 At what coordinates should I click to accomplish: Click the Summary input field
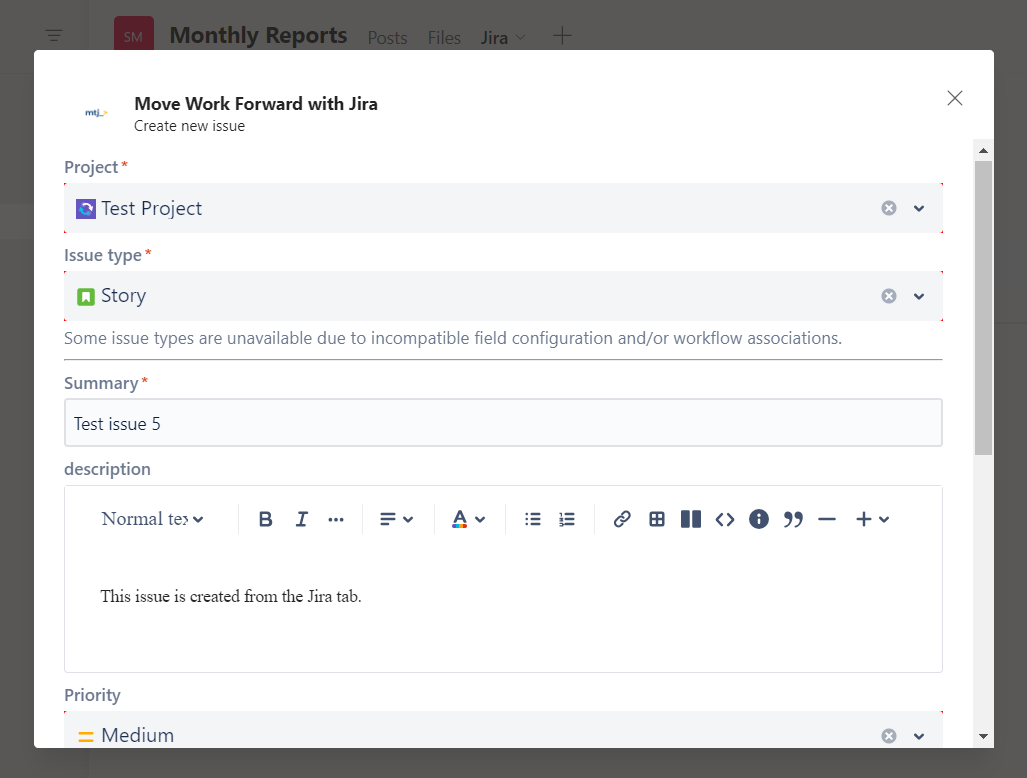503,423
